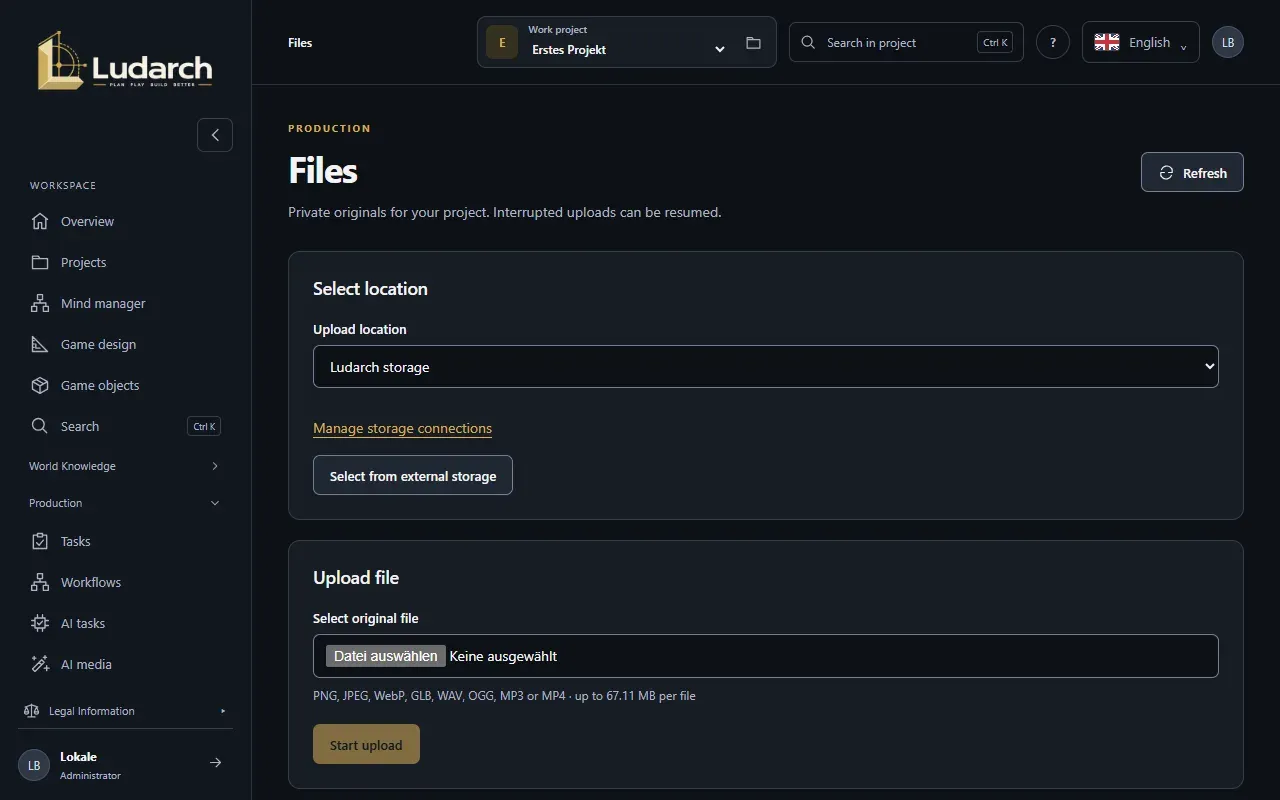Click the Files breadcrumb in header
This screenshot has width=1280, height=800.
pos(300,43)
